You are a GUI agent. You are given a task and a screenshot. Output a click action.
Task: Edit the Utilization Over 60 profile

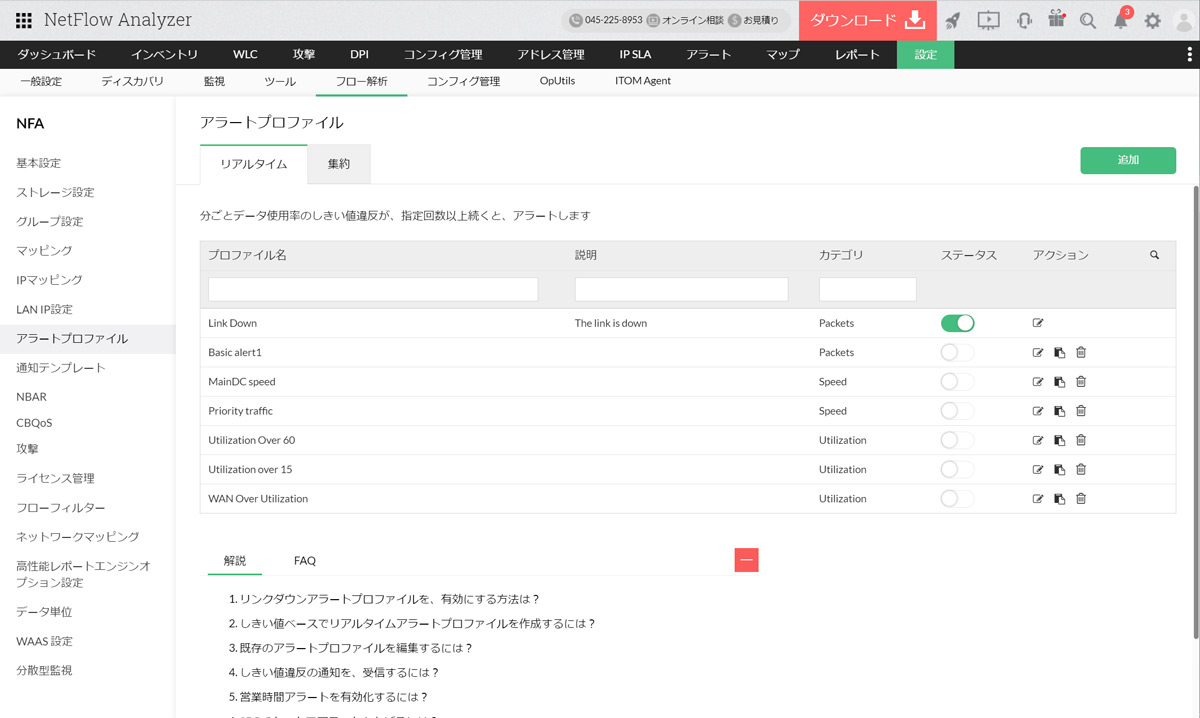(1038, 440)
